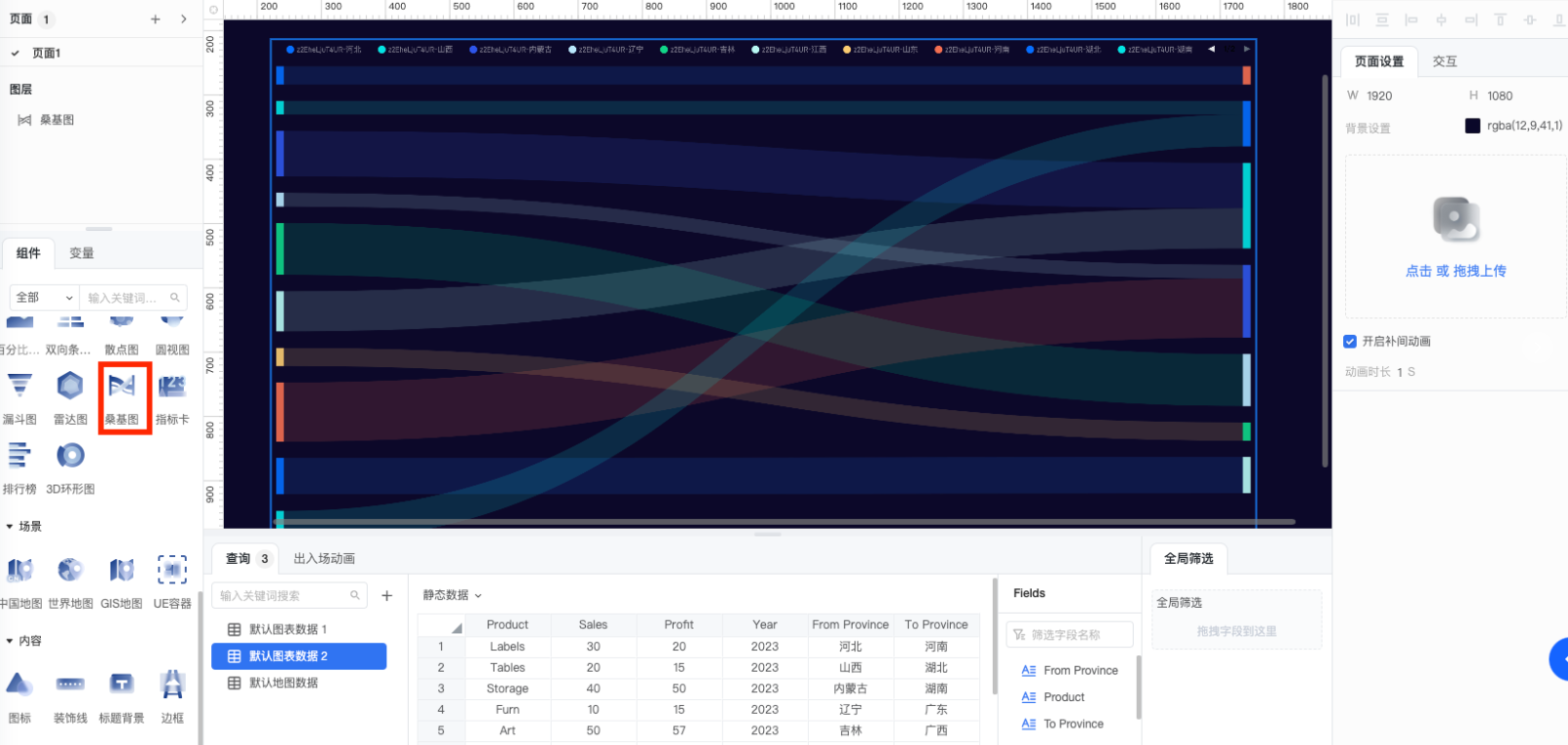Select the 指标卡 indicator card component
Viewport: 1568px width, 745px height.
pos(172,397)
